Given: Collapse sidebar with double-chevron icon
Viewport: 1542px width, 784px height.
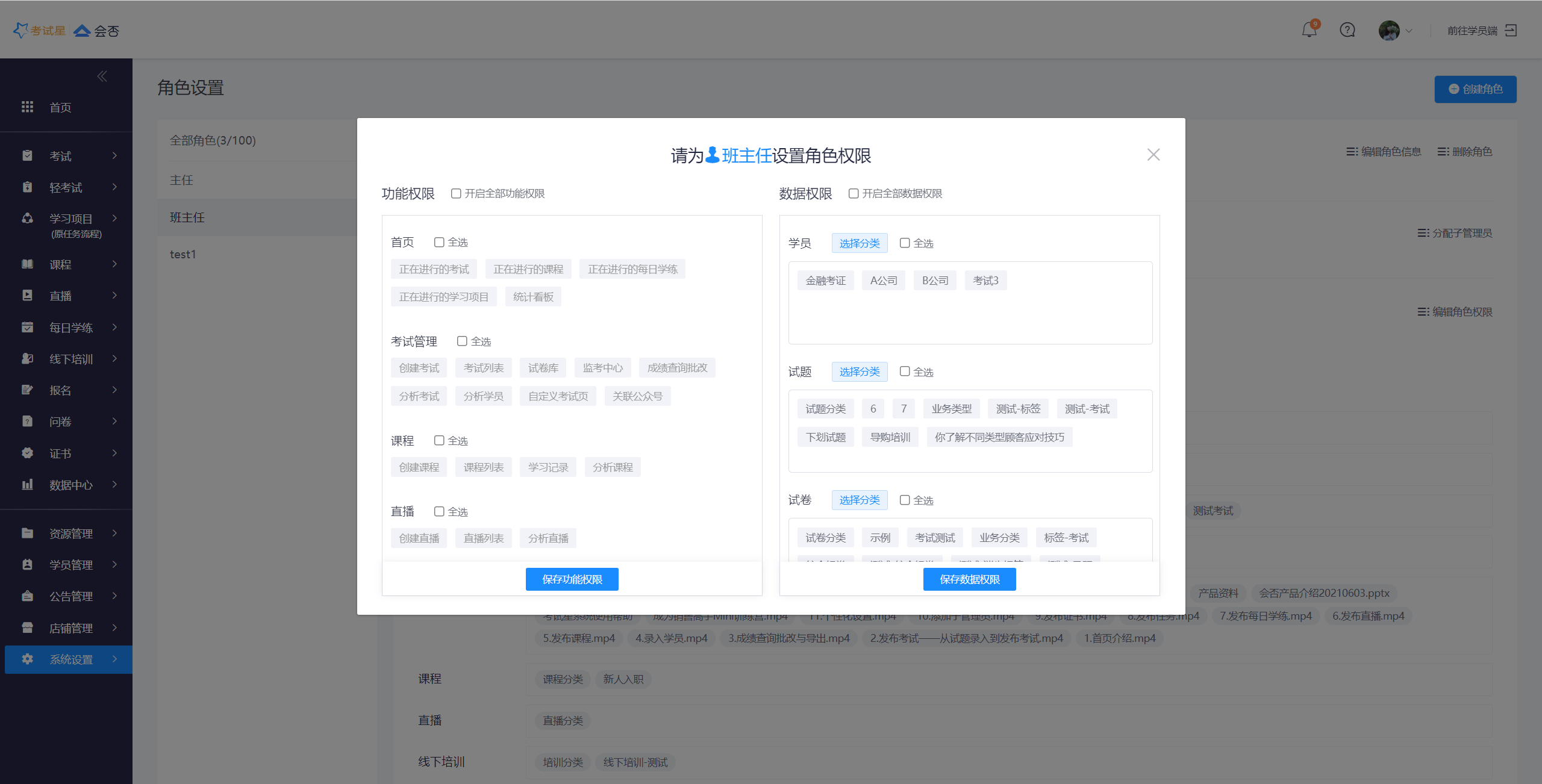Looking at the screenshot, I should coord(102,76).
